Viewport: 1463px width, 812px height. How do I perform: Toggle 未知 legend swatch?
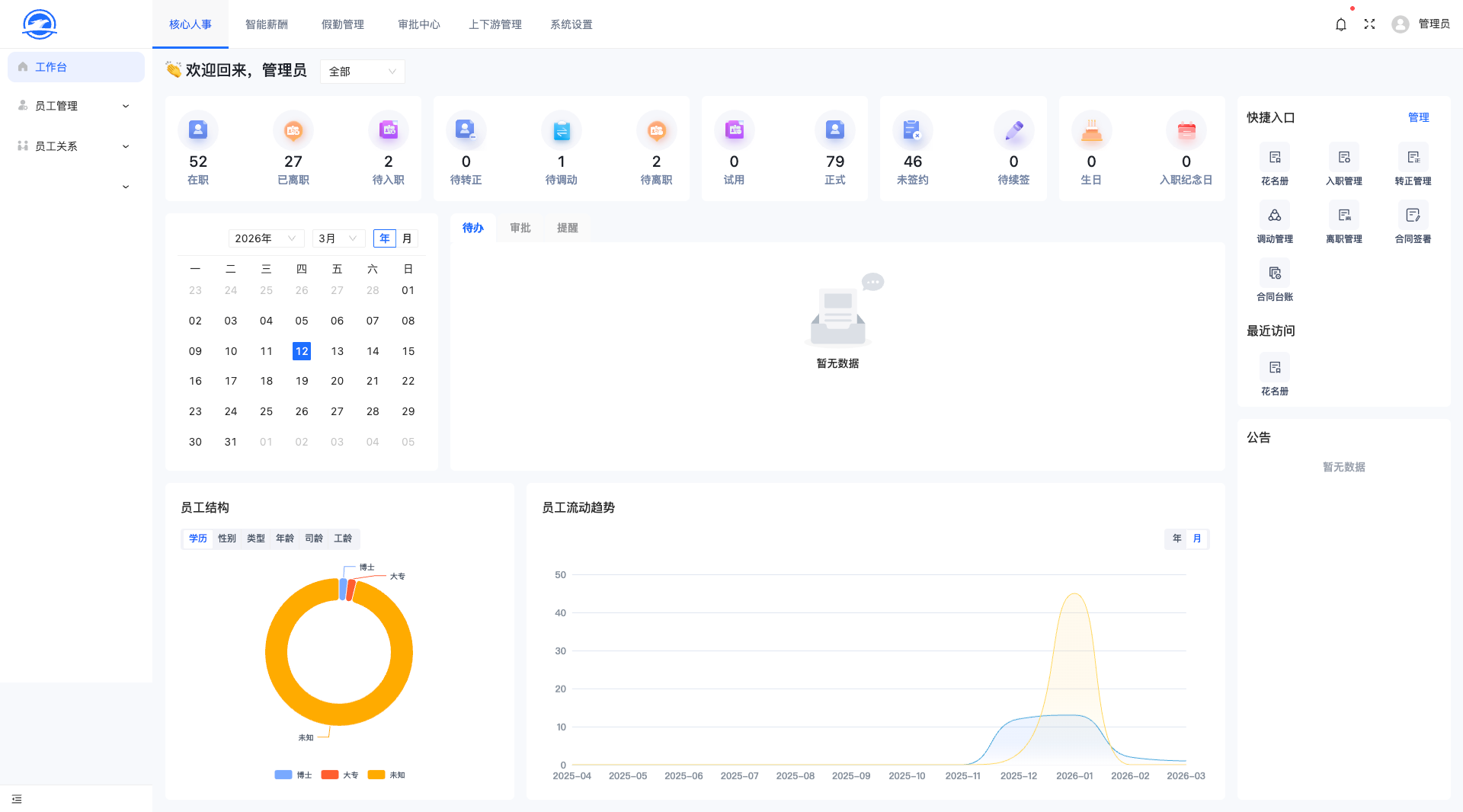376,775
